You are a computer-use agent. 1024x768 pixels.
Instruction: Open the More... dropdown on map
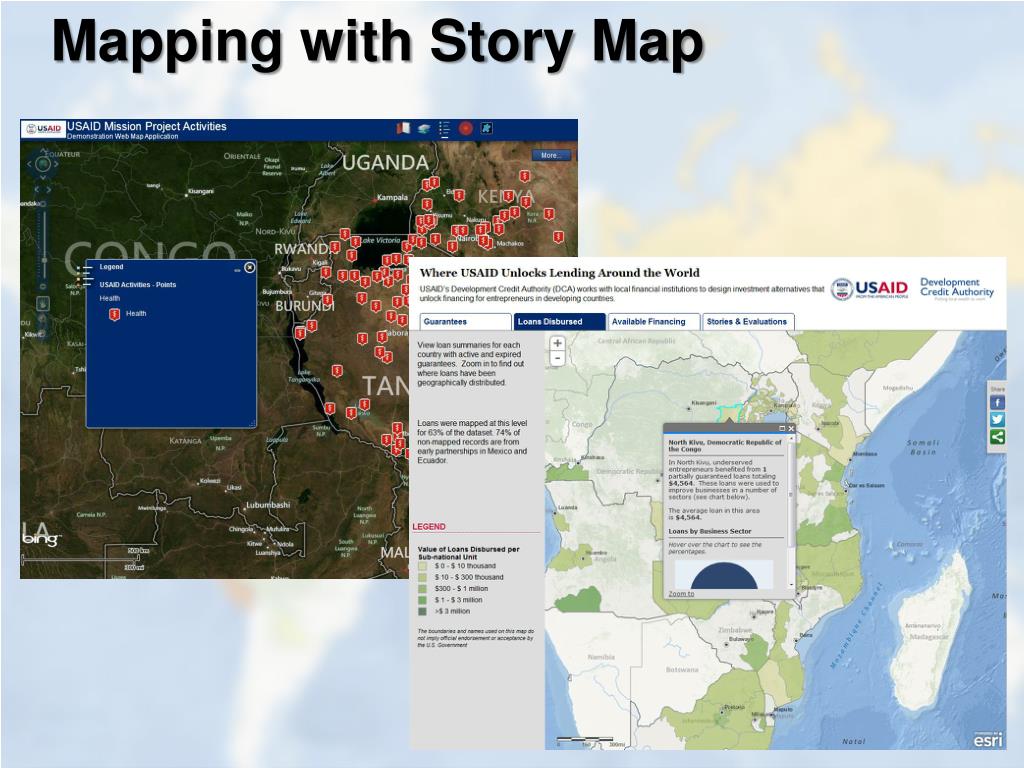550,155
